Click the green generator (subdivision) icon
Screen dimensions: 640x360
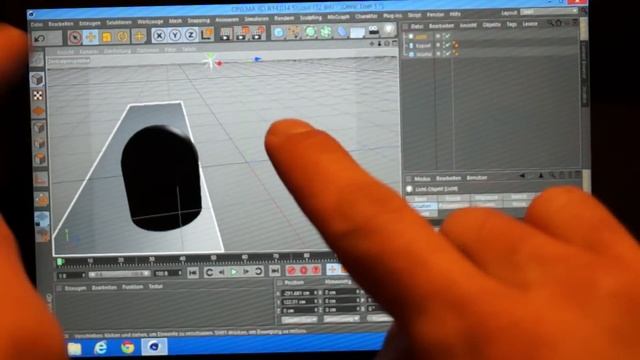(x=310, y=31)
